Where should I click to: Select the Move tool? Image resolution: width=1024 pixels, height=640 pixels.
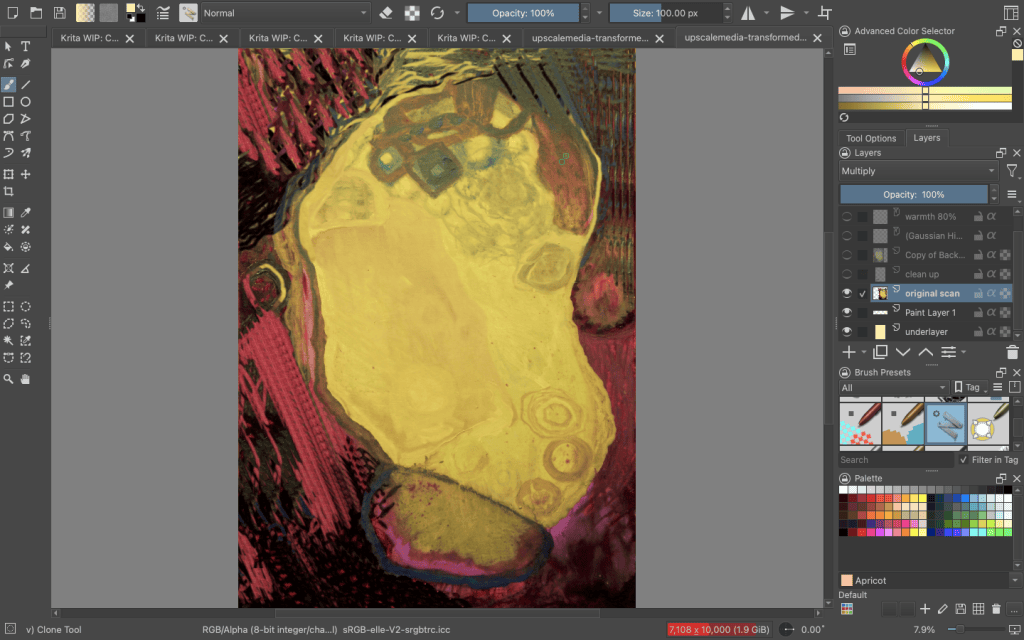tap(25, 174)
